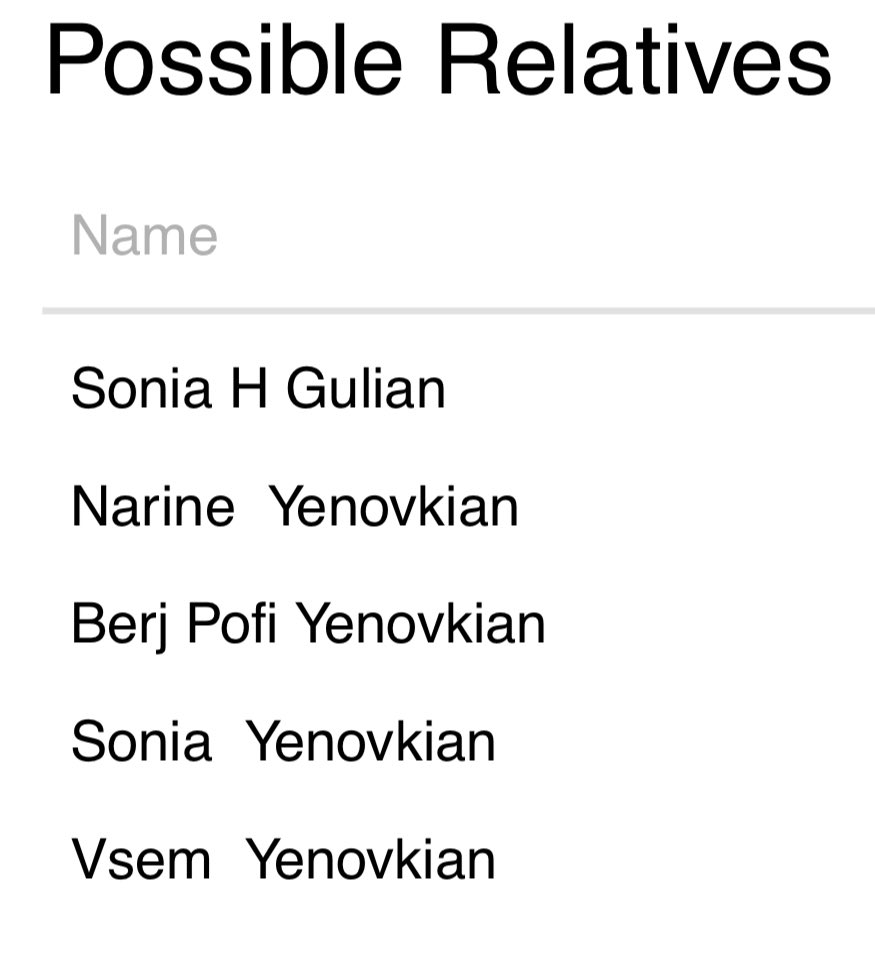The height and width of the screenshot is (975, 875).
Task: Click the first name "Vsem"
Action: tap(141, 860)
